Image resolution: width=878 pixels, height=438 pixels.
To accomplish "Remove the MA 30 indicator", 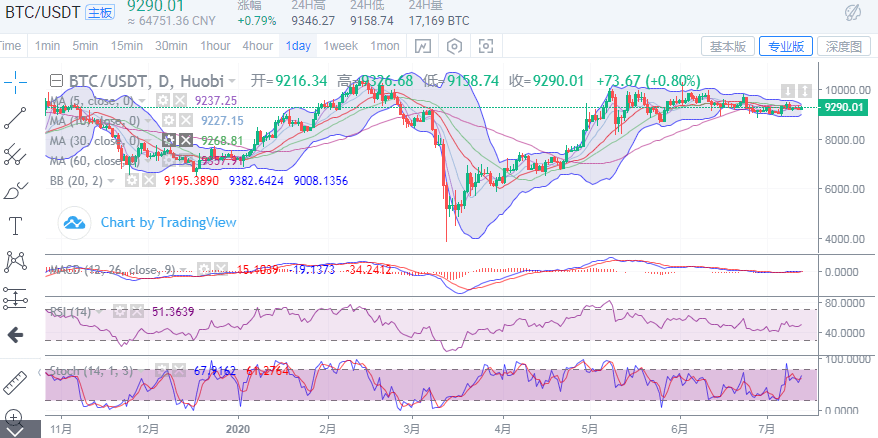I will pyautogui.click(x=185, y=140).
